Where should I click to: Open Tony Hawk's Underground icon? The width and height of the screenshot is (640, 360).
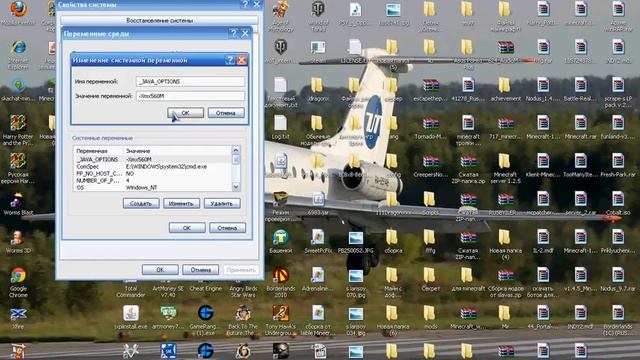(x=280, y=321)
